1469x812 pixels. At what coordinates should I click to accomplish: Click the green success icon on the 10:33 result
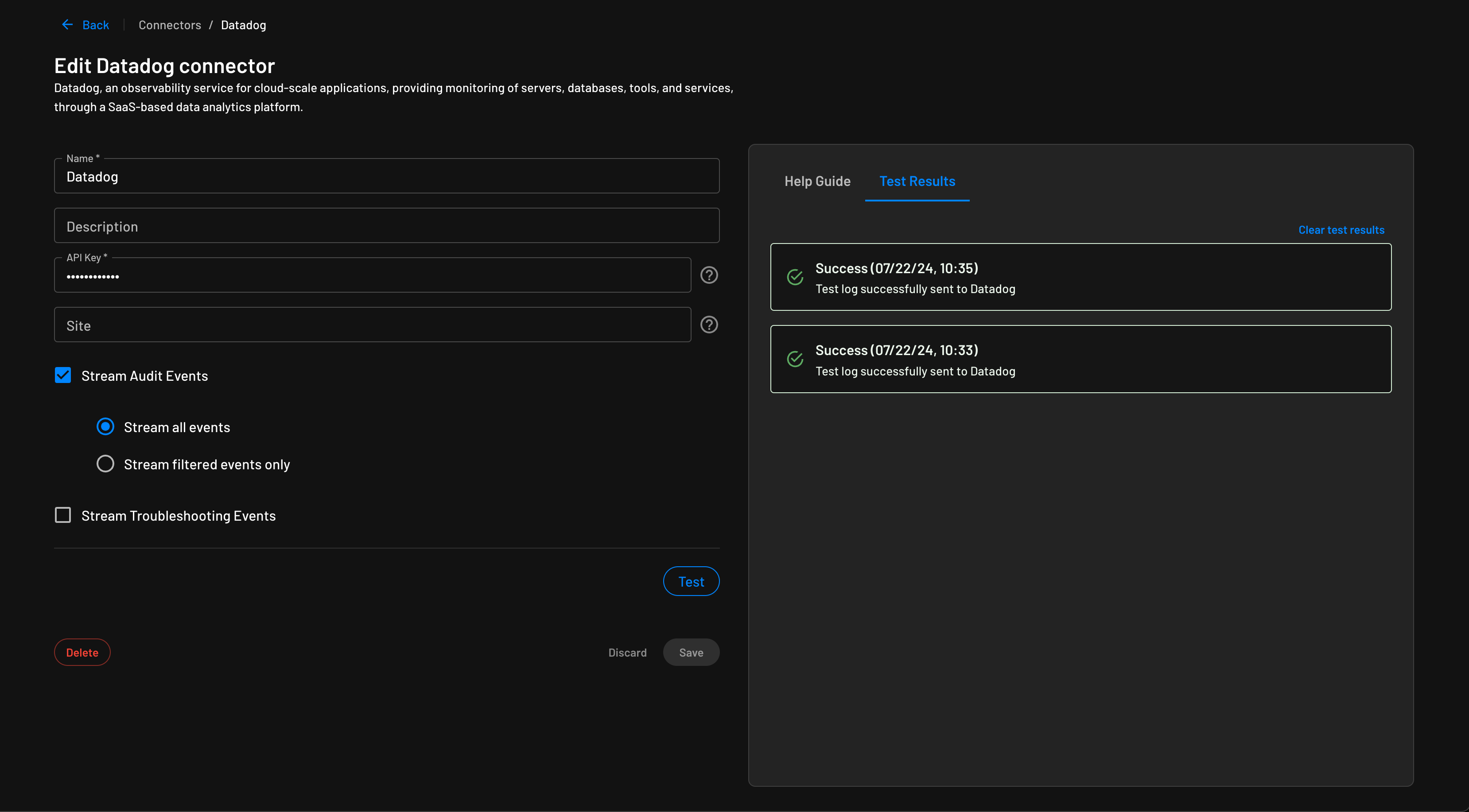(x=795, y=359)
